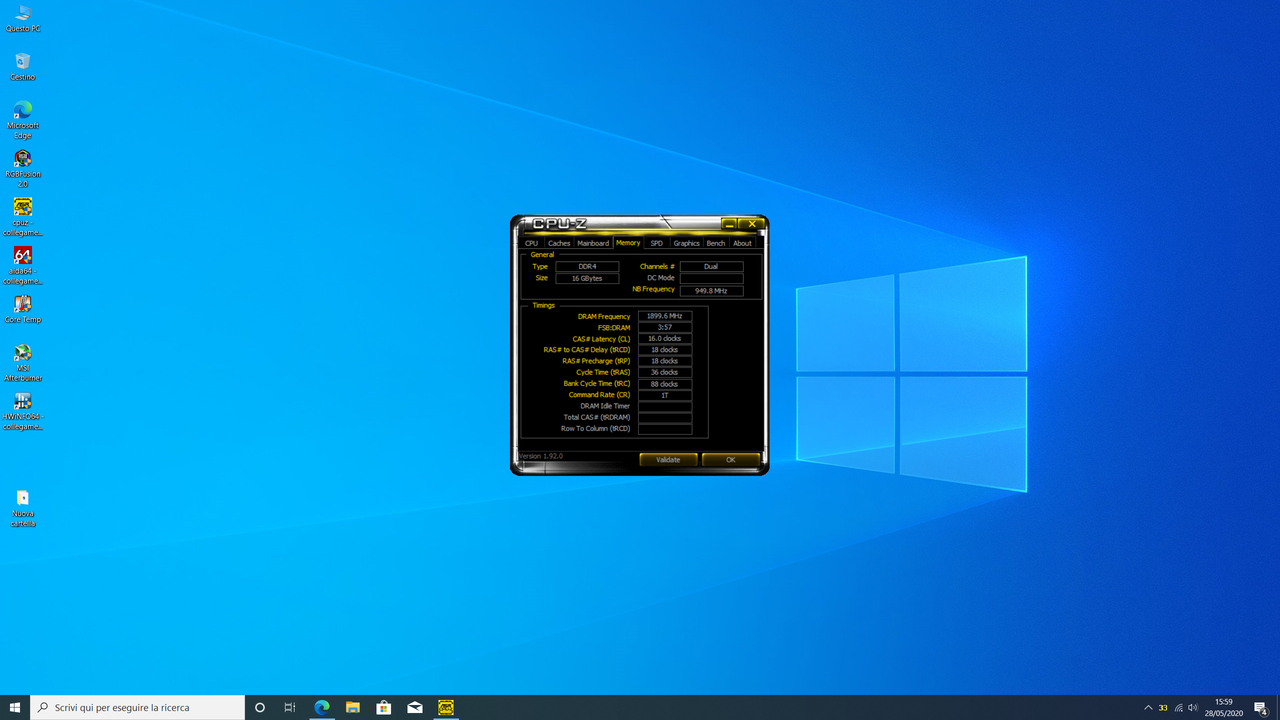Open the CPU tab in CPU-Z

(531, 243)
